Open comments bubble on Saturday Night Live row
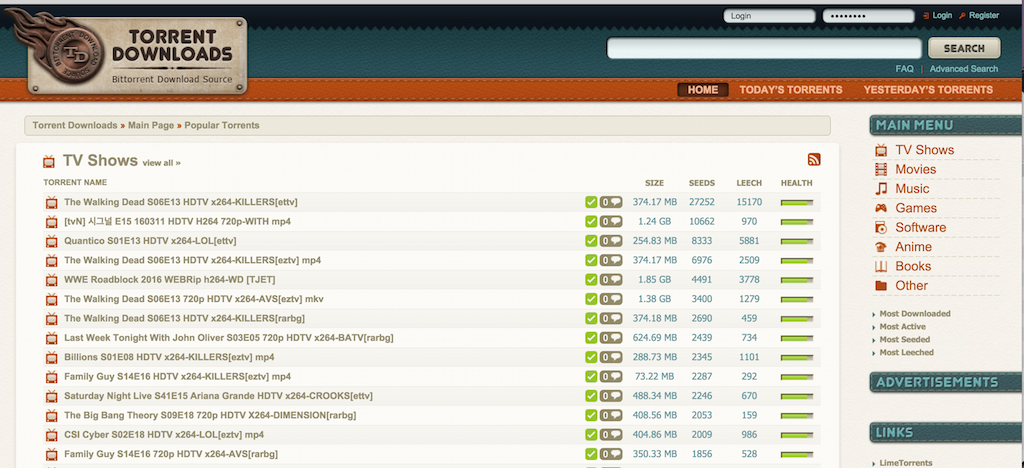Image resolution: width=1024 pixels, height=468 pixels. tap(611, 396)
